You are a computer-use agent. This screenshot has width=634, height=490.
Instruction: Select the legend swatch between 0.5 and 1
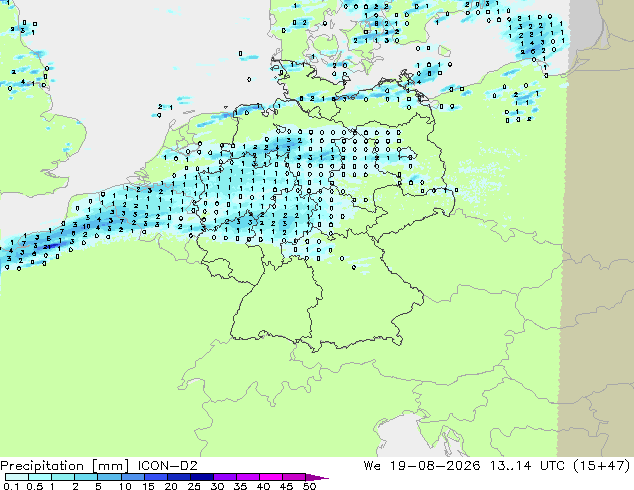(x=40, y=477)
